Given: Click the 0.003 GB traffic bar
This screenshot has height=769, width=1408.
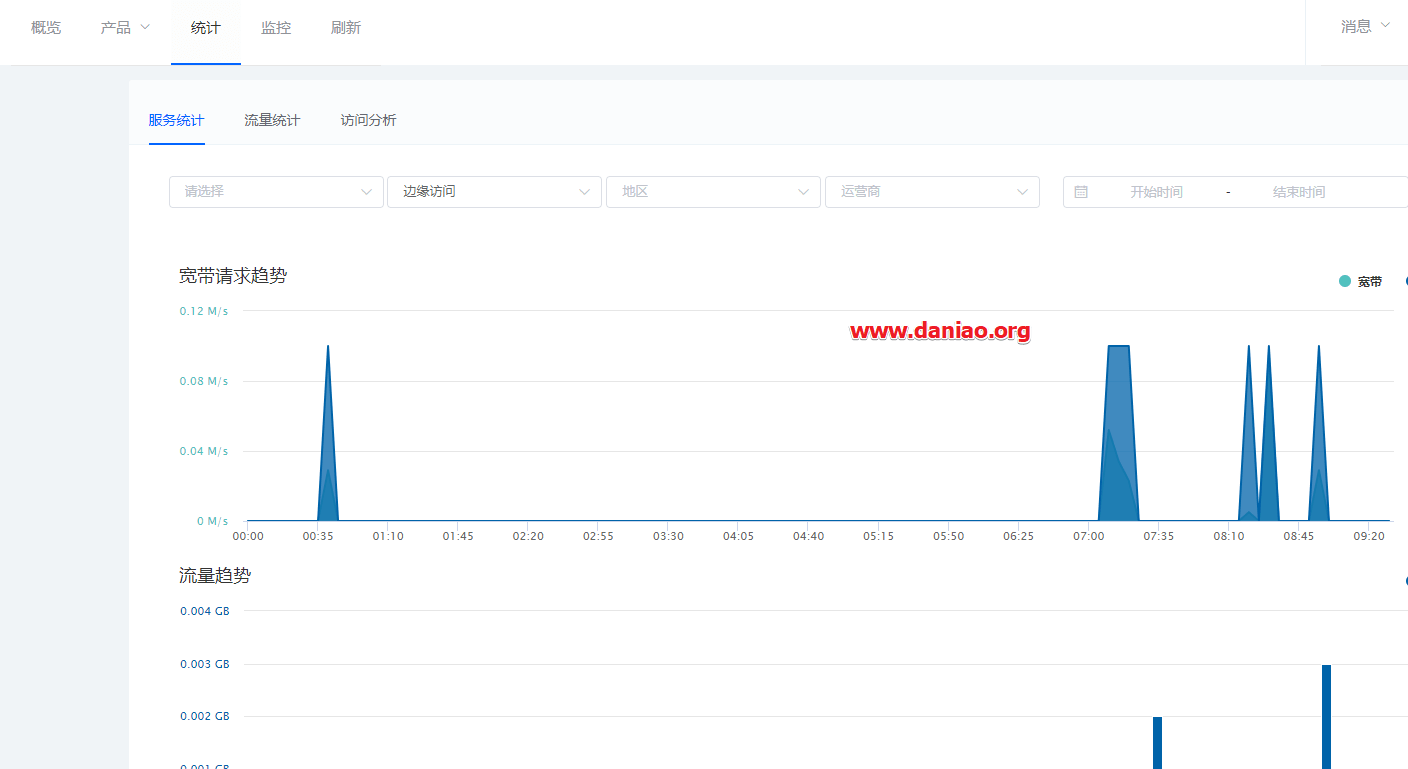Looking at the screenshot, I should click(x=1326, y=716).
